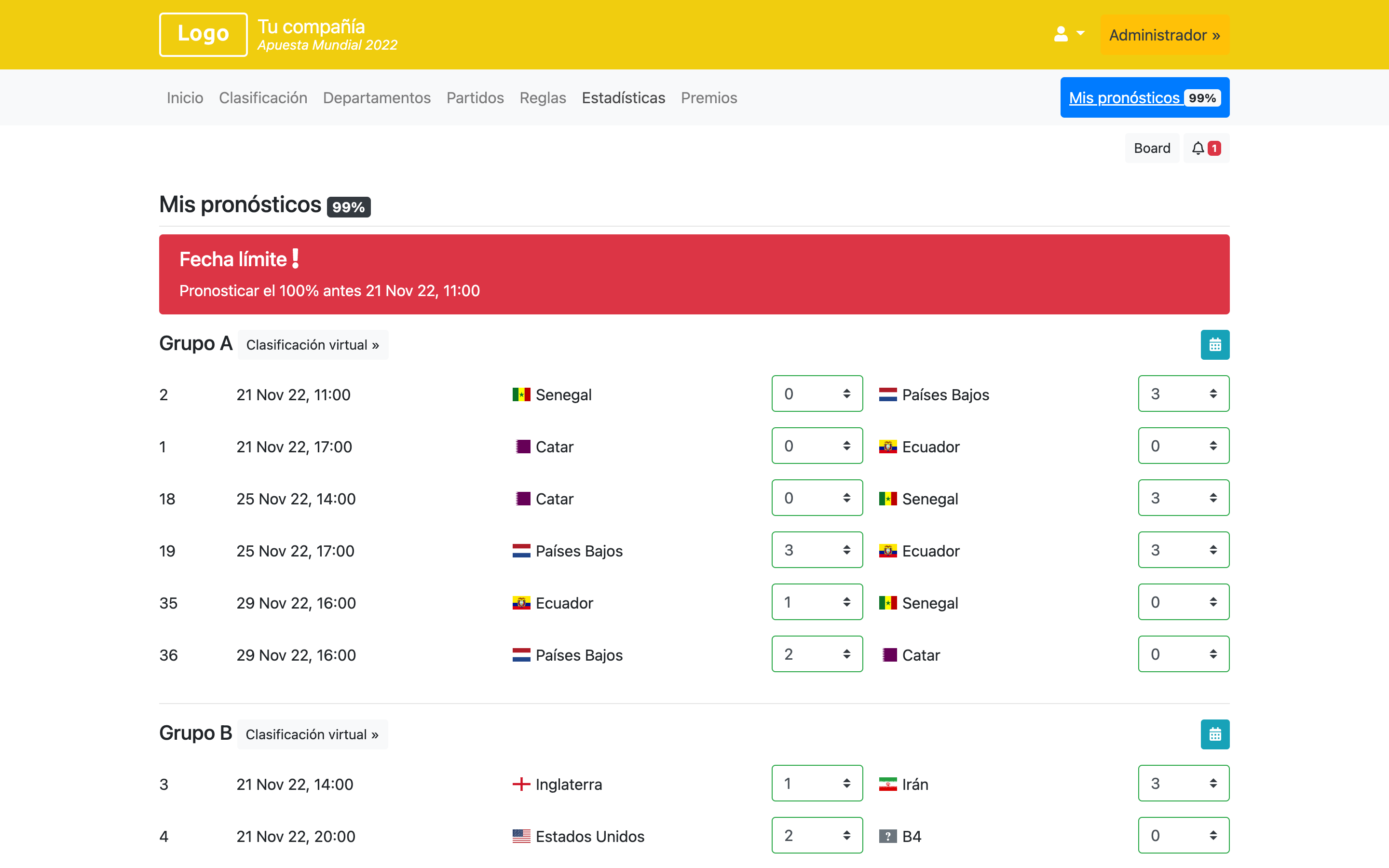Viewport: 1389px width, 868px height.
Task: Open Senegal score dropdown in match 35
Action: click(1184, 602)
